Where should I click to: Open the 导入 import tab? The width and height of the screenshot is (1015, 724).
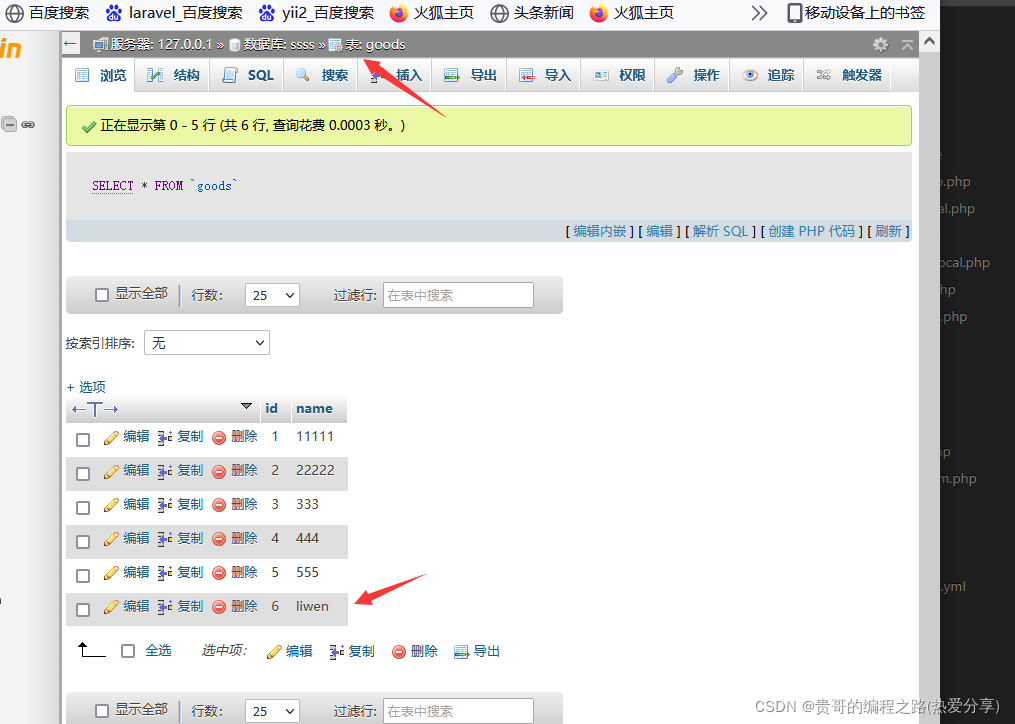pos(544,75)
